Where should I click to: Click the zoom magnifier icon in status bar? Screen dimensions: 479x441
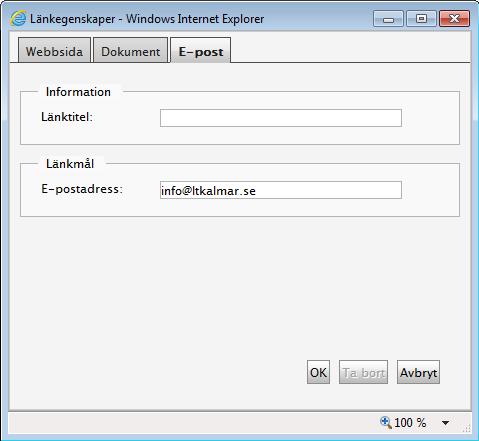tap(386, 422)
